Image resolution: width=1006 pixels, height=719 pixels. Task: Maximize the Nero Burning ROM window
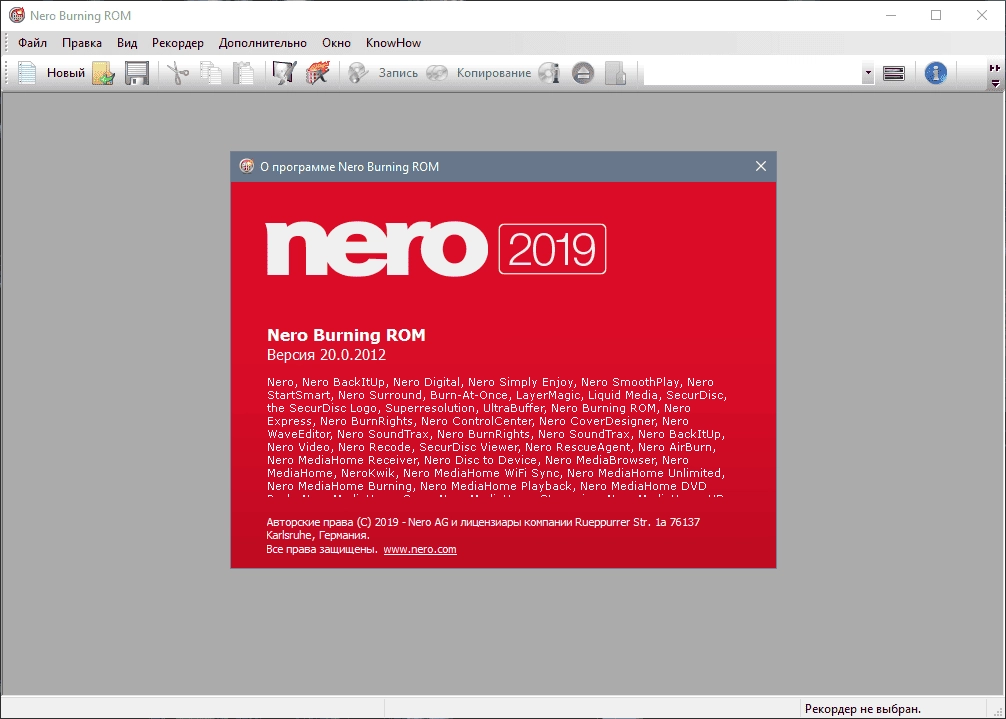pyautogui.click(x=936, y=15)
